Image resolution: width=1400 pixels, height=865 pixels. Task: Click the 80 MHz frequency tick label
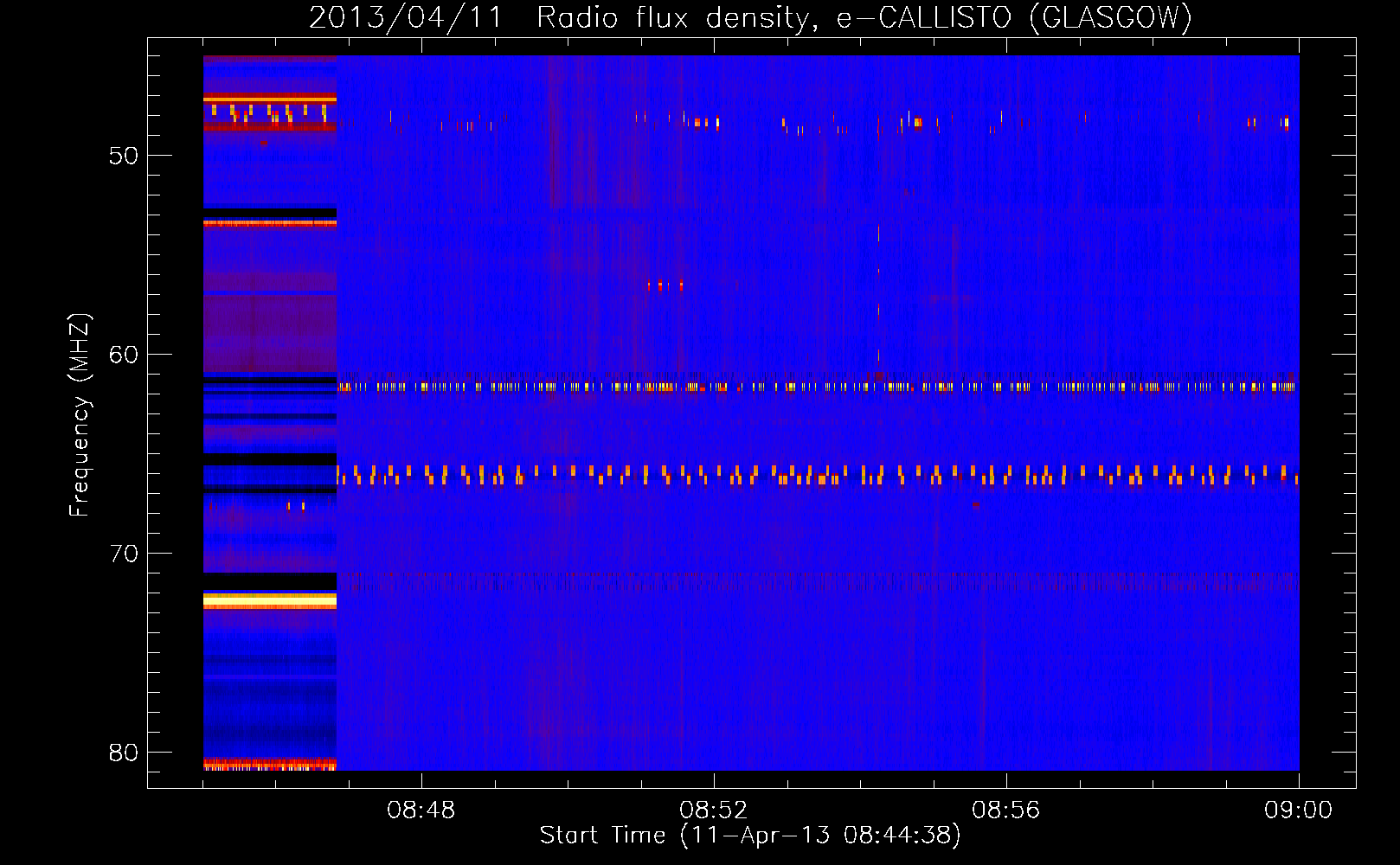pos(124,753)
